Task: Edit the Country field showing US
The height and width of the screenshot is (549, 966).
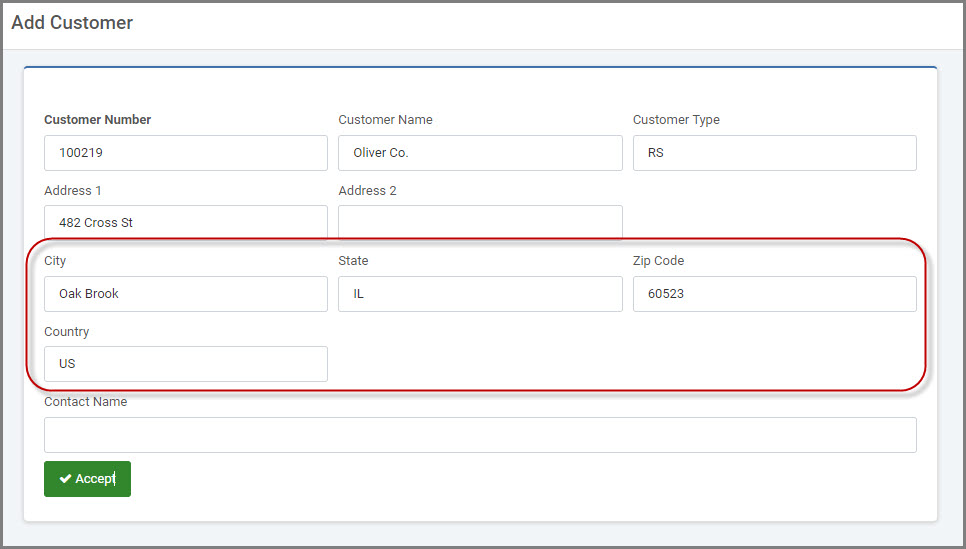Action: coord(185,364)
